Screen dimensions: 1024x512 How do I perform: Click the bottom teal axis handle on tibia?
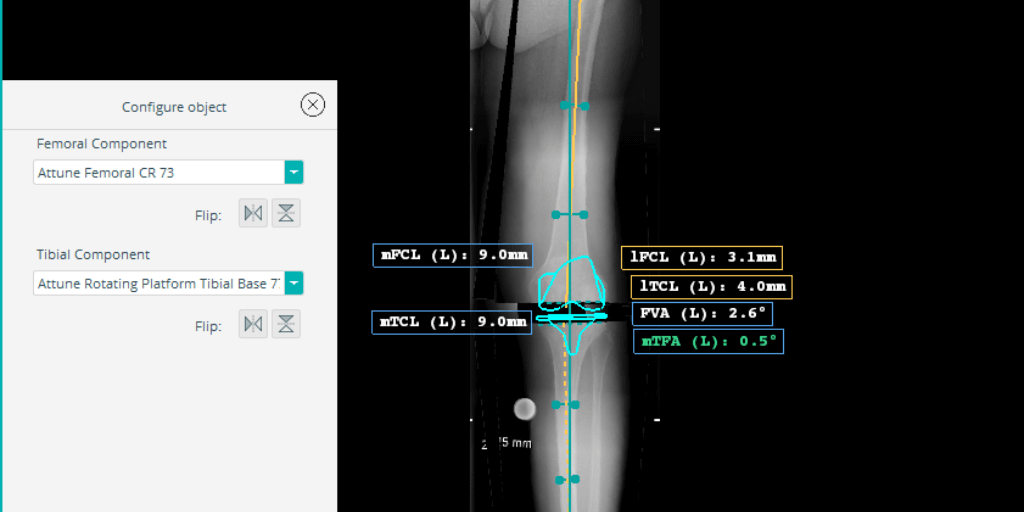point(572,479)
